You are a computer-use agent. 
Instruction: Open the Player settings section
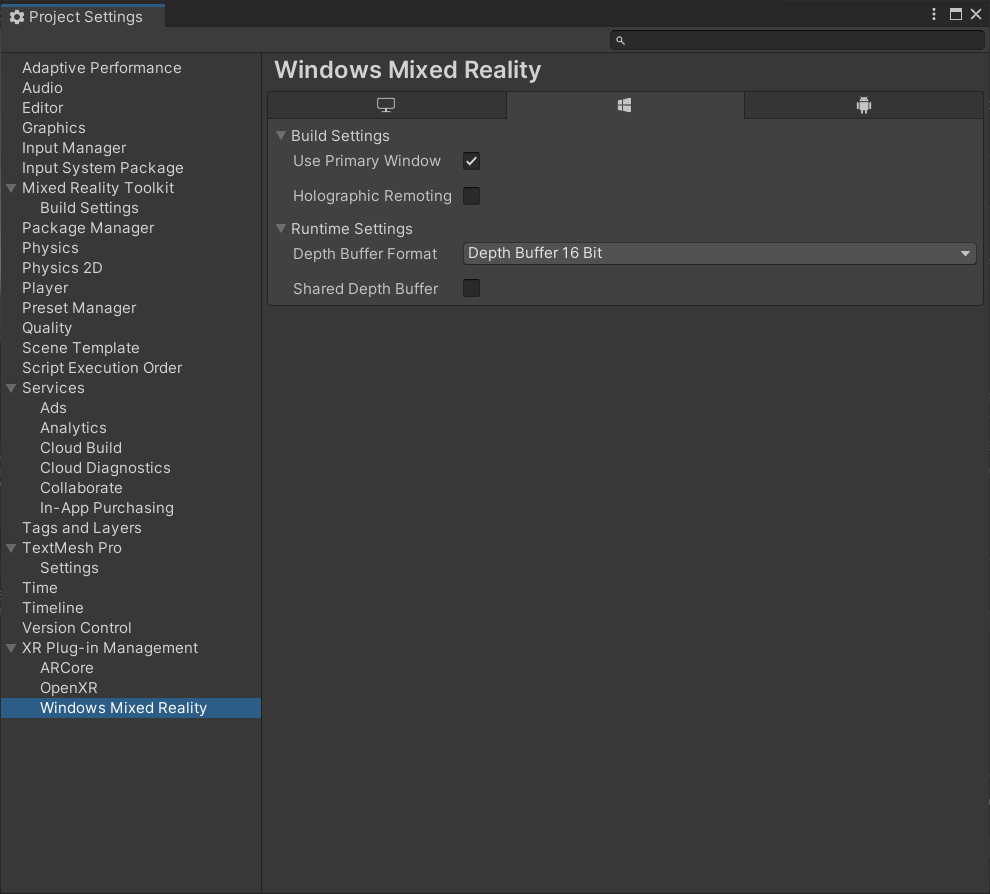[45, 288]
